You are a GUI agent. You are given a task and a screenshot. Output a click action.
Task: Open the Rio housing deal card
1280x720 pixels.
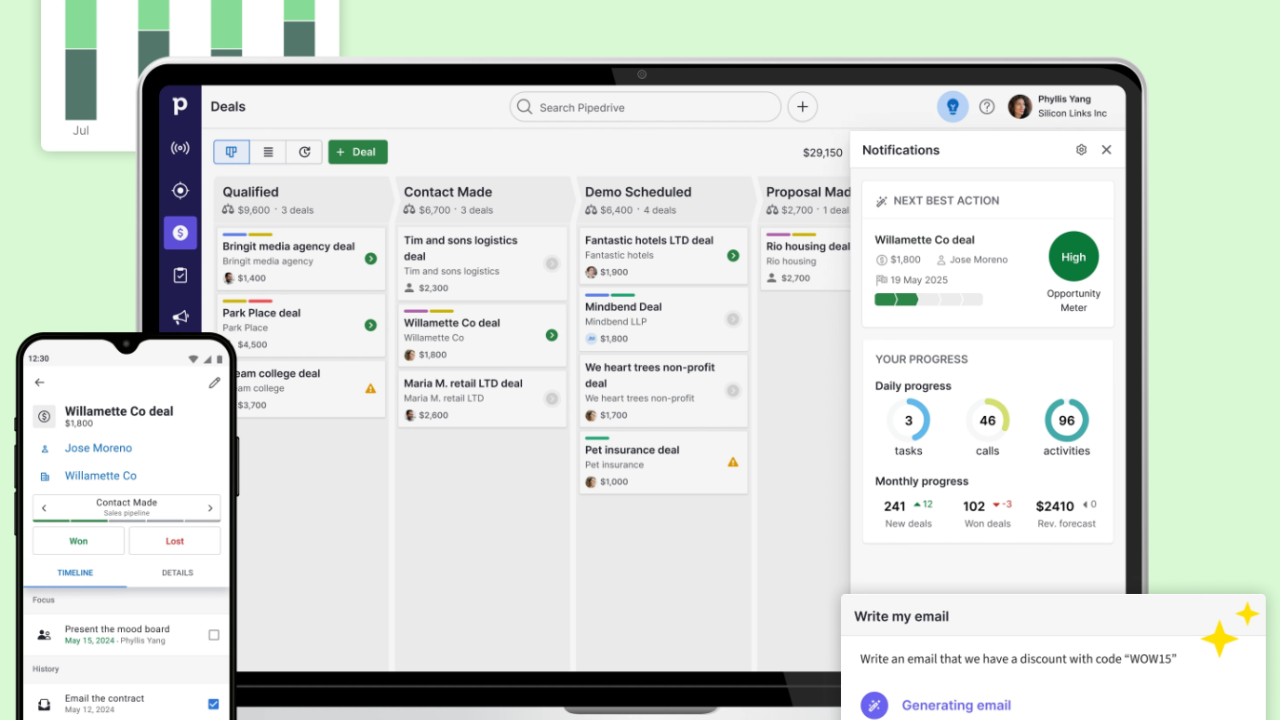[806, 259]
